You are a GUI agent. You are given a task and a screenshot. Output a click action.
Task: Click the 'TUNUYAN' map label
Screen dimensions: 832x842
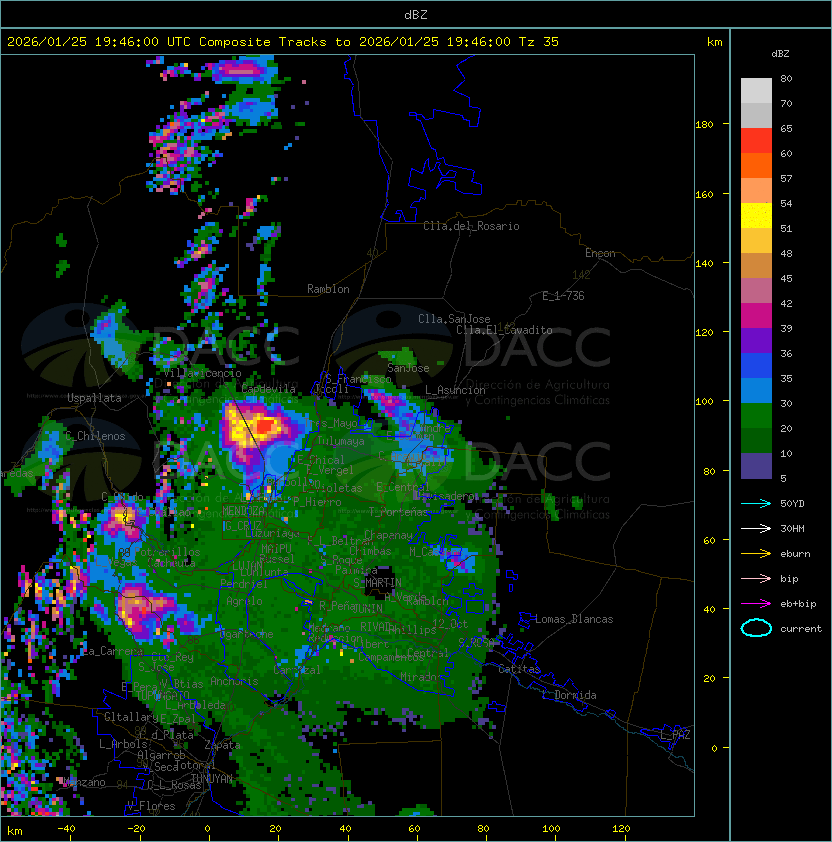pyautogui.click(x=212, y=778)
